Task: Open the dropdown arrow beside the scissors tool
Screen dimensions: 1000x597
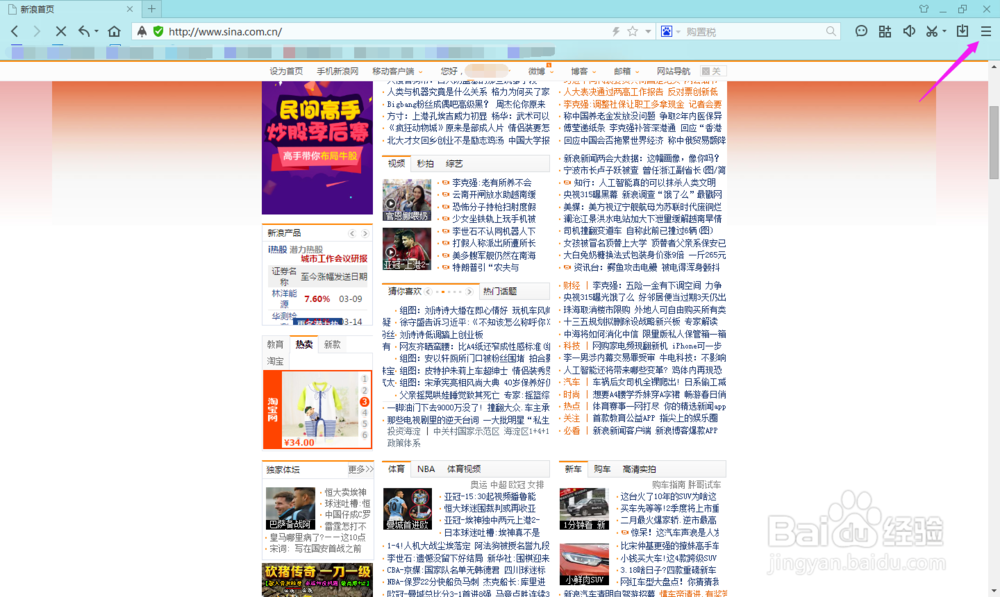Action: point(944,31)
